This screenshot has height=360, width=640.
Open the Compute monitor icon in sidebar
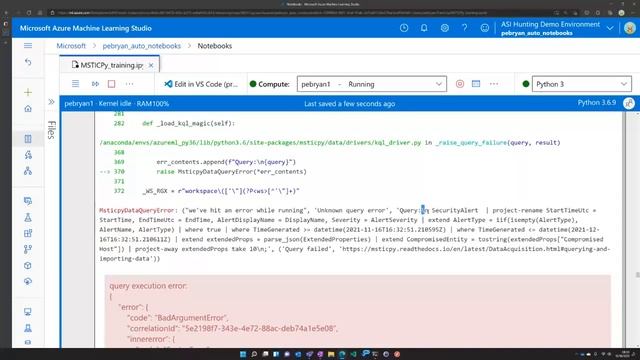[28, 312]
